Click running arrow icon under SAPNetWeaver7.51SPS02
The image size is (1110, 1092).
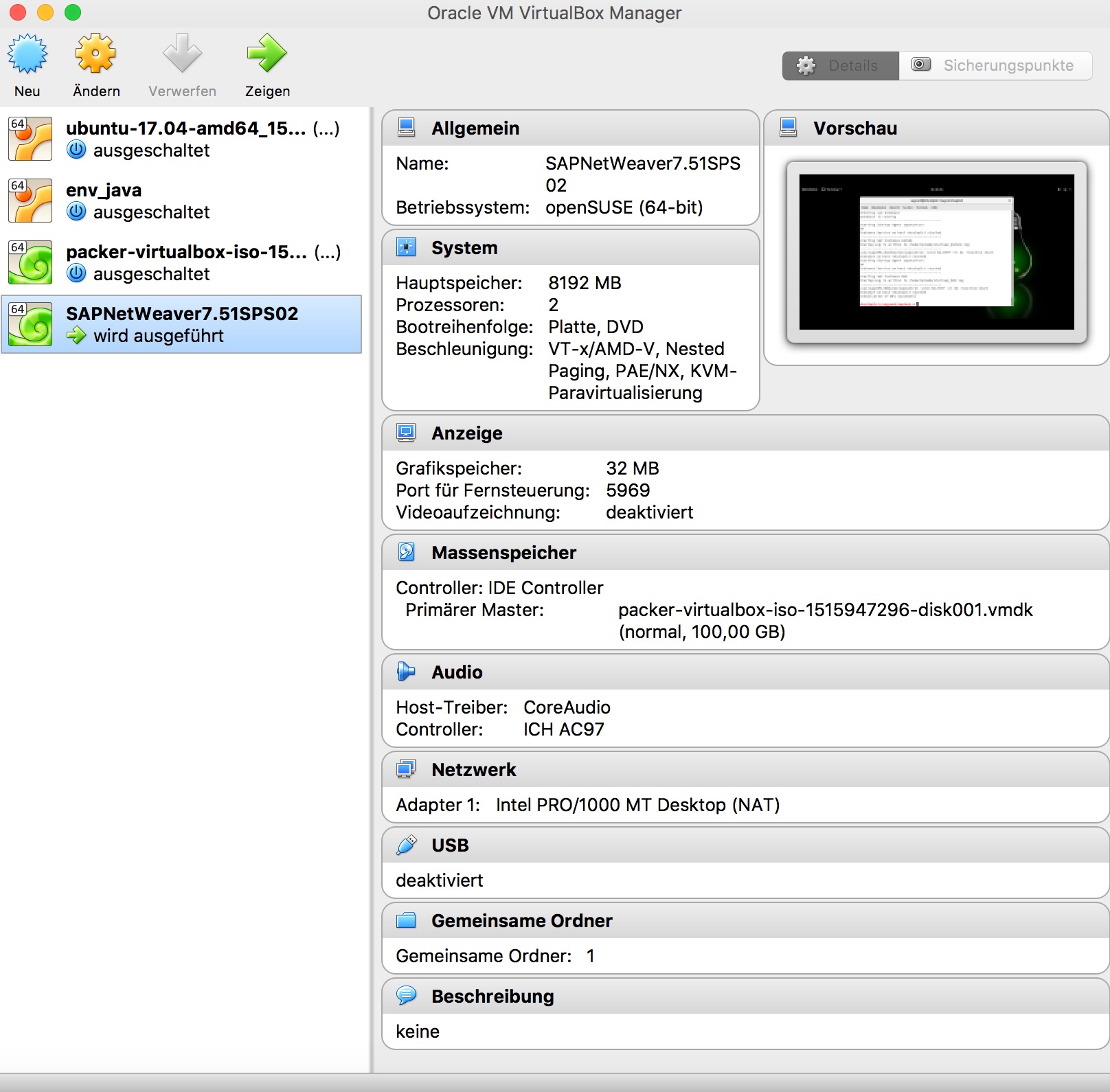tap(76, 335)
